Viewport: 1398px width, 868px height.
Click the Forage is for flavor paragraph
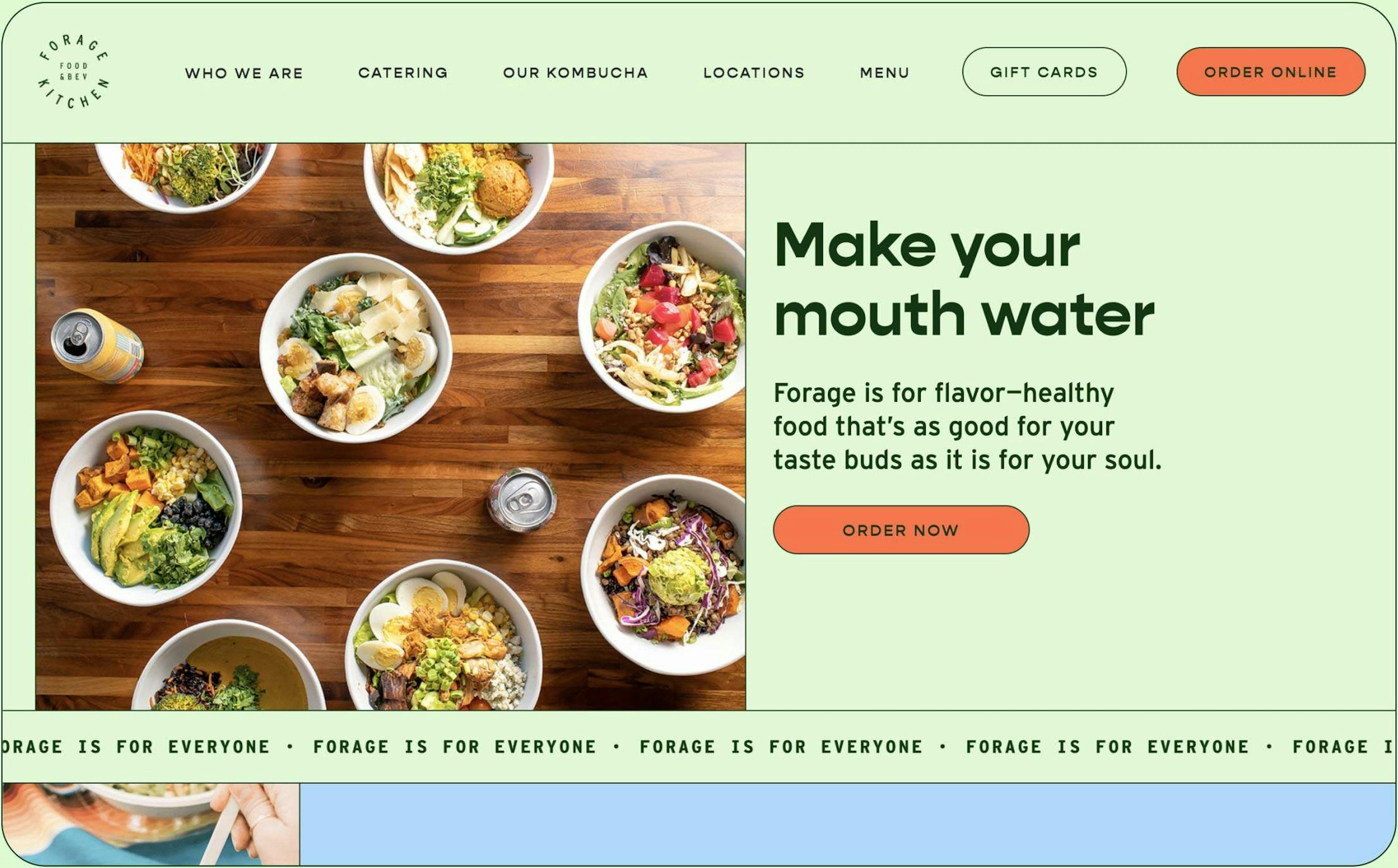pos(967,427)
